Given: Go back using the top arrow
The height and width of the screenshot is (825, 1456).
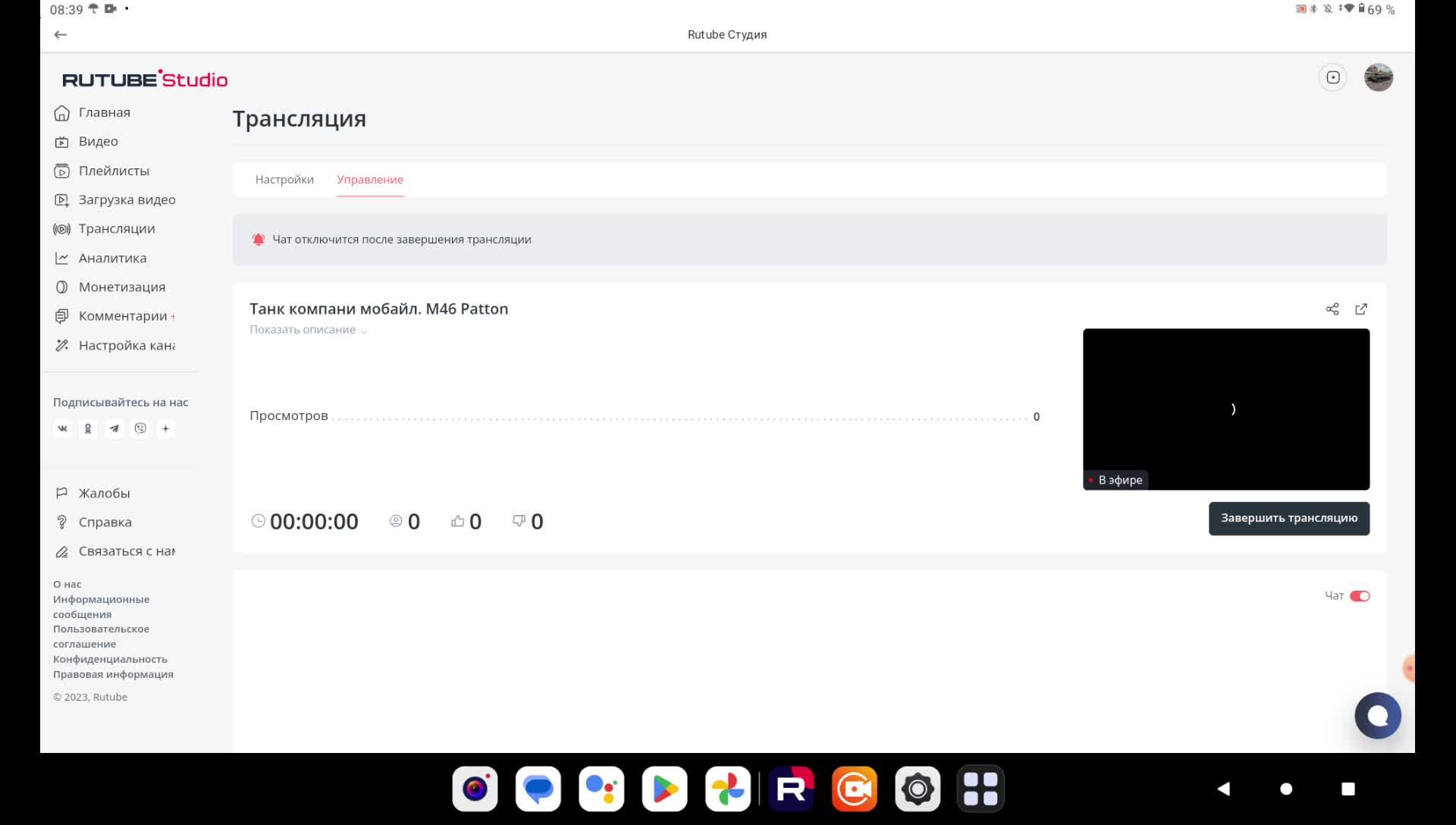Looking at the screenshot, I should [x=61, y=35].
